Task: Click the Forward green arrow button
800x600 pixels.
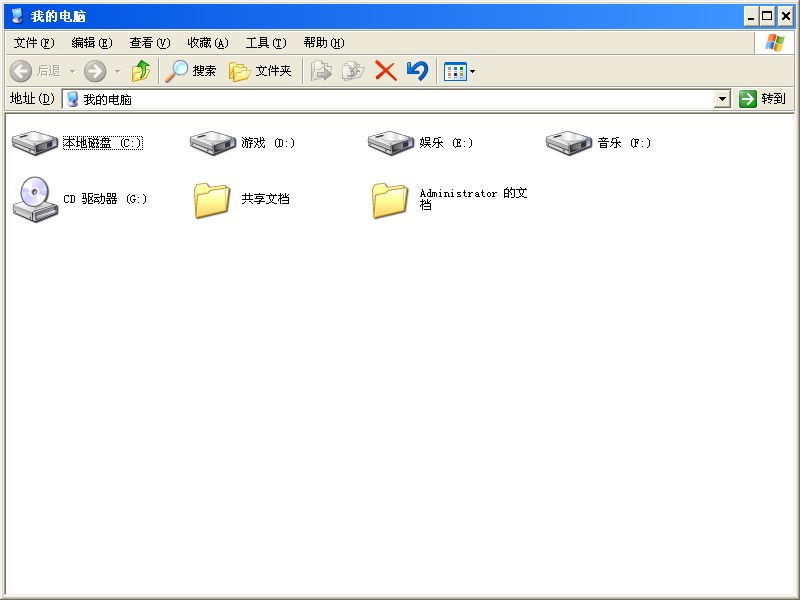Action: coord(95,71)
